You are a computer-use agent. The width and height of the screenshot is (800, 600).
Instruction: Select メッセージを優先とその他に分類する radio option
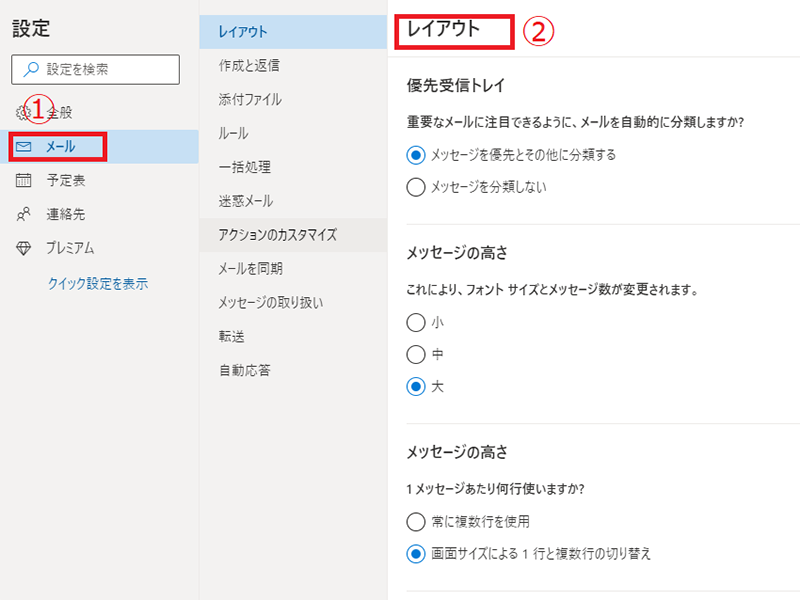pos(416,155)
